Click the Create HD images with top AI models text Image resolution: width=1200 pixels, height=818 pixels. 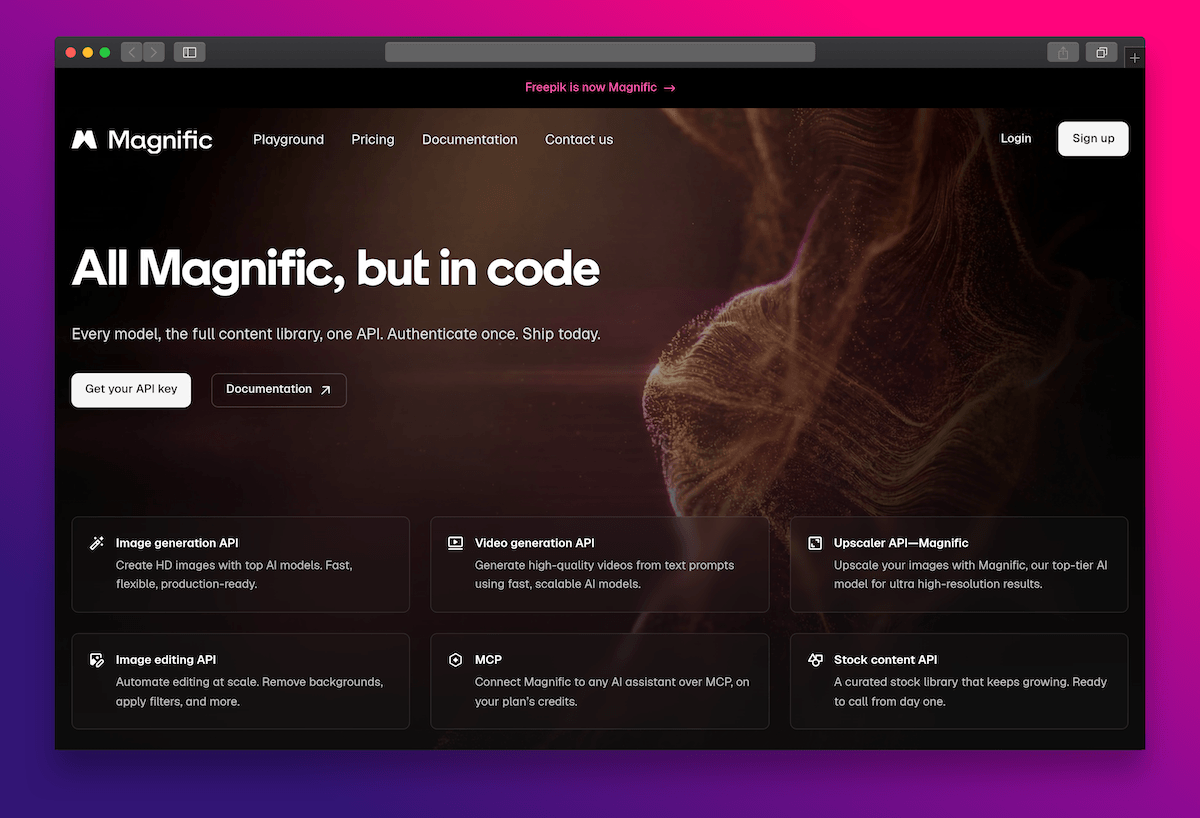[x=234, y=575]
